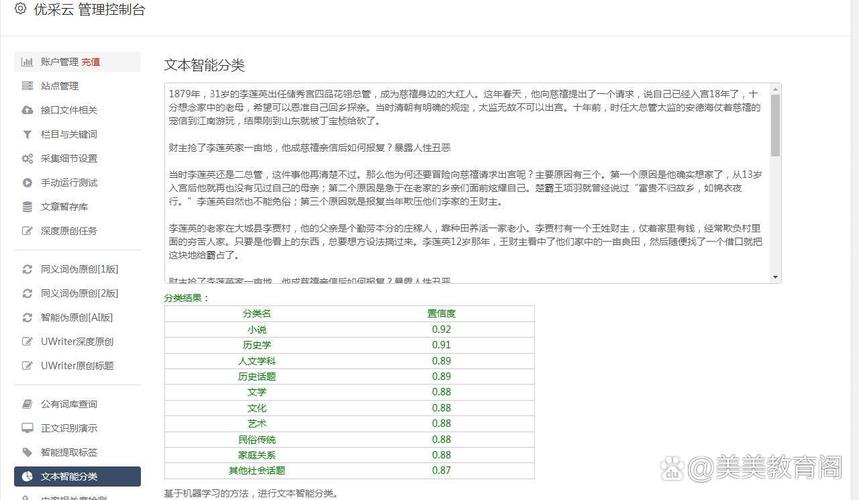Image resolution: width=859 pixels, height=500 pixels.
Task: Click the gear icon beside 优采云 管理控制台
Action: click(20, 9)
